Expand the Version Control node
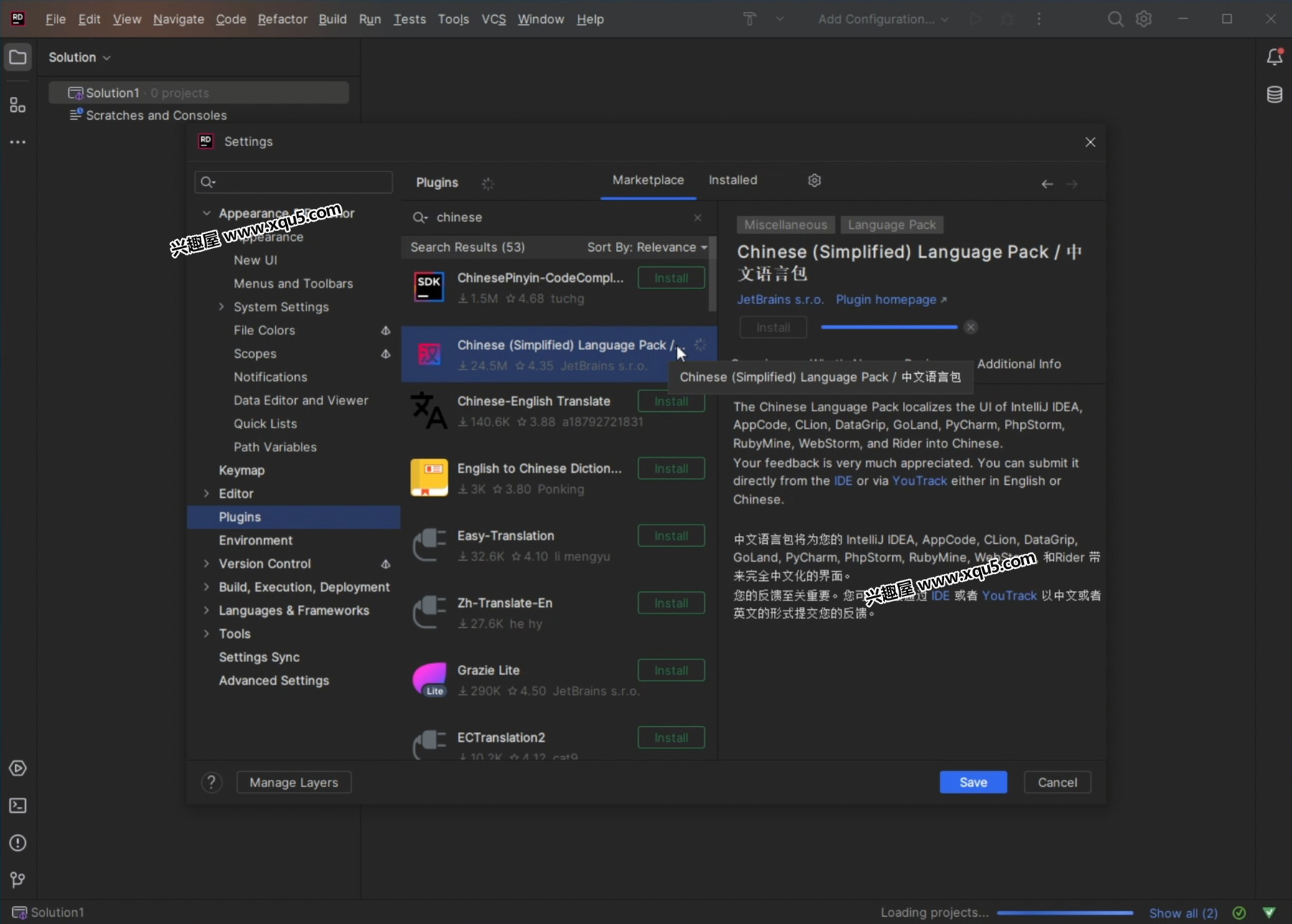The image size is (1292, 924). (x=207, y=564)
